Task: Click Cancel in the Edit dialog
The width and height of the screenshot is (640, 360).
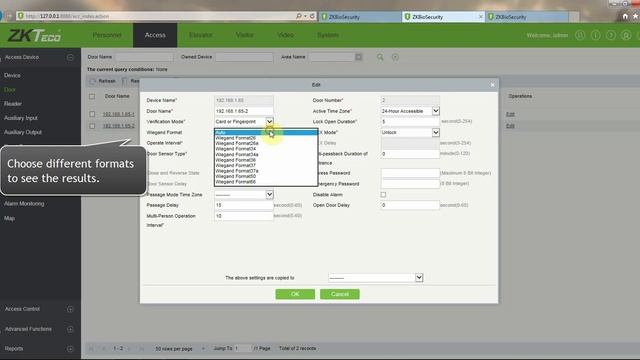Action: pyautogui.click(x=340, y=294)
